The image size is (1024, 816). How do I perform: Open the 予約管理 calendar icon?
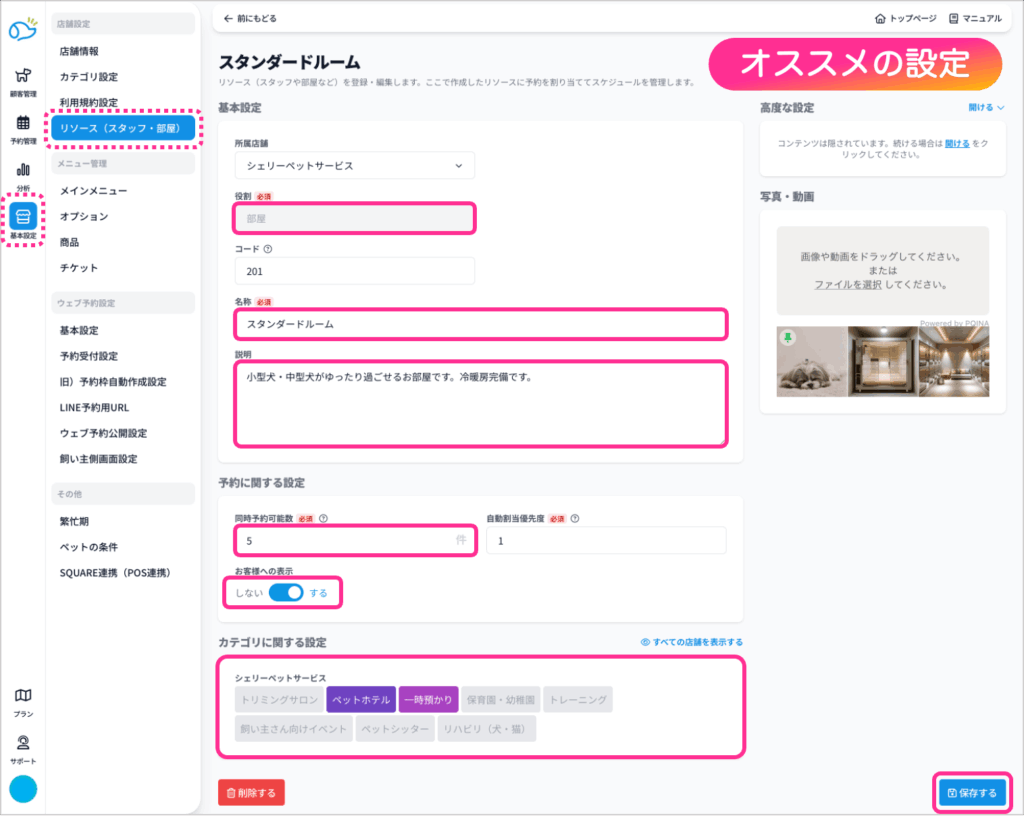coord(23,128)
